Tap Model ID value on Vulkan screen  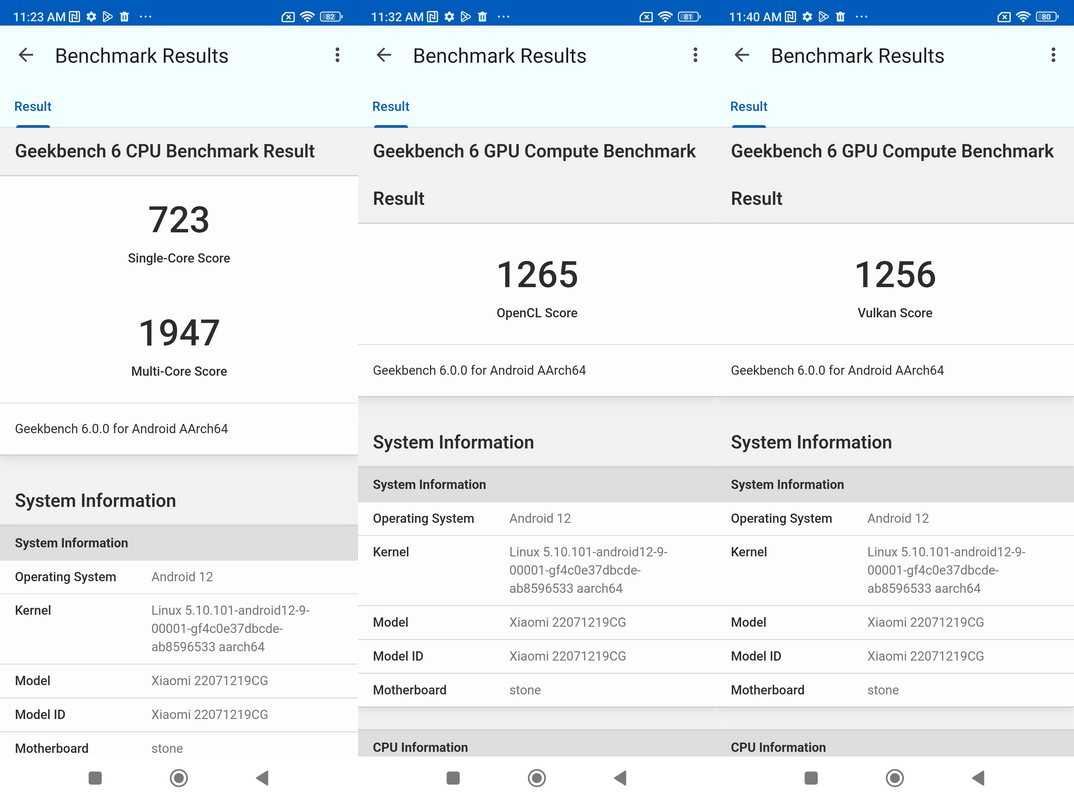(925, 656)
